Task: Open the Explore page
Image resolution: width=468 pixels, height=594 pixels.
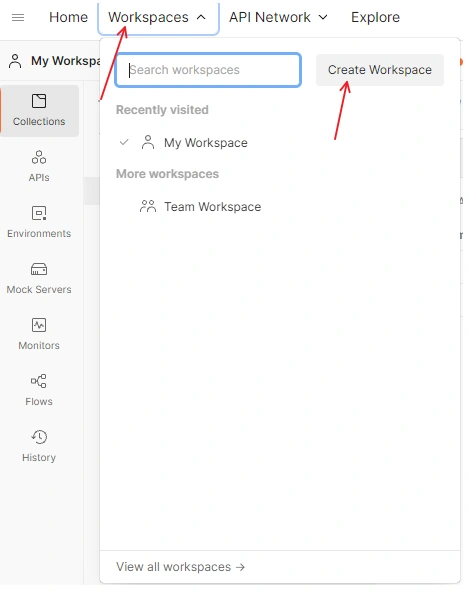Action: point(375,17)
